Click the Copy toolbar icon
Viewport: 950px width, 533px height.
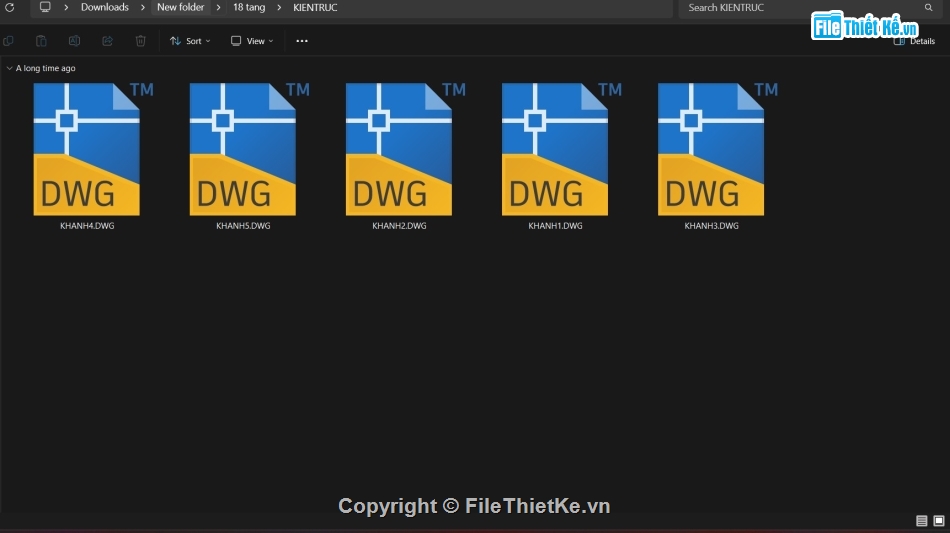pos(8,41)
